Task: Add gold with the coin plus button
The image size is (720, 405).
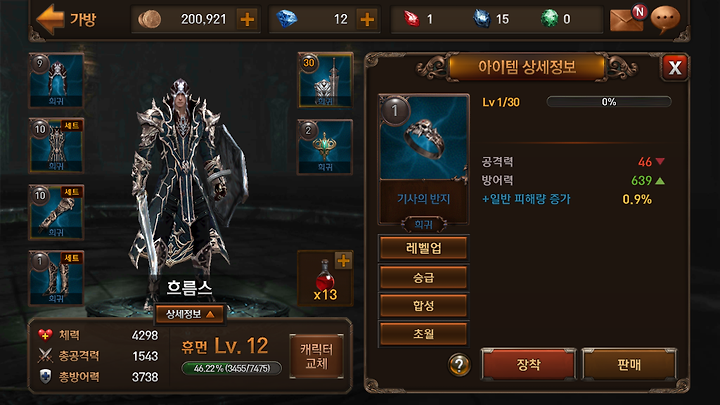Action: (248, 19)
